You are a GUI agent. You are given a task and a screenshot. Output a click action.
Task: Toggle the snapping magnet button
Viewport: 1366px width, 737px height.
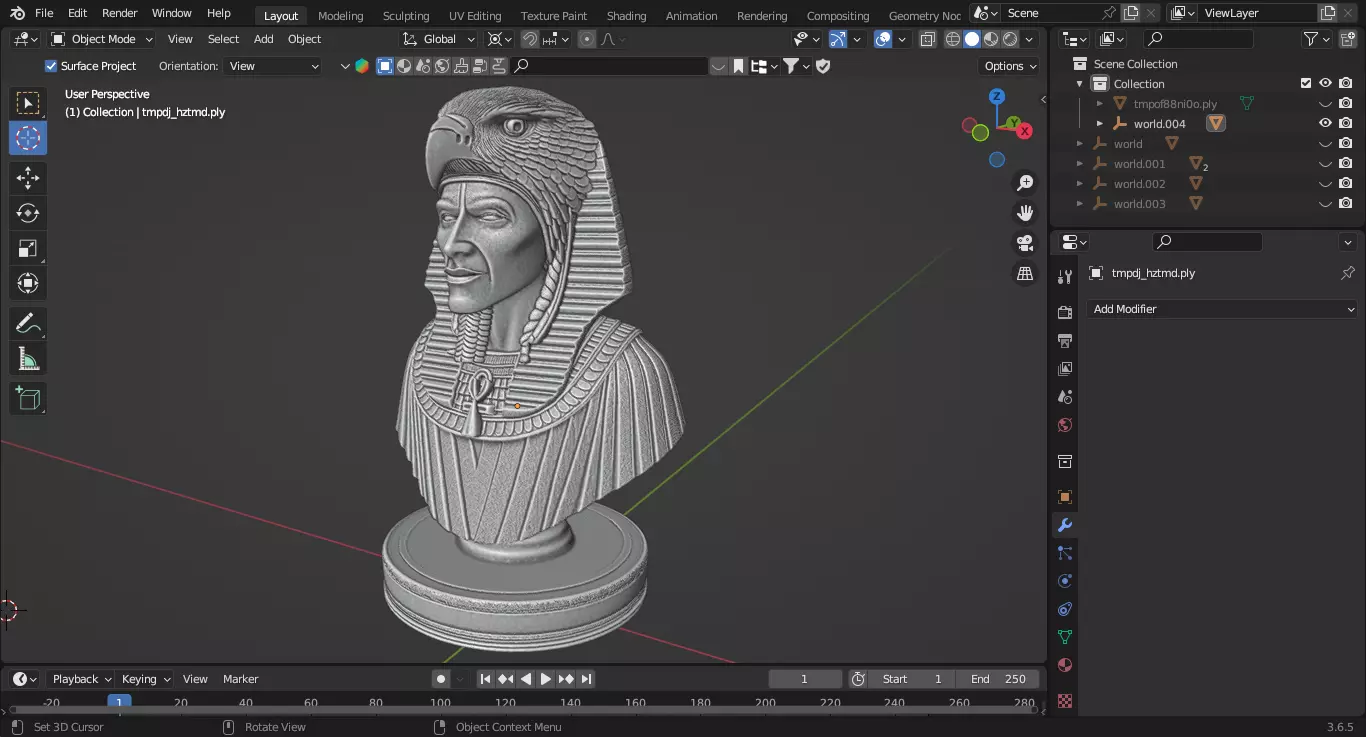point(530,39)
